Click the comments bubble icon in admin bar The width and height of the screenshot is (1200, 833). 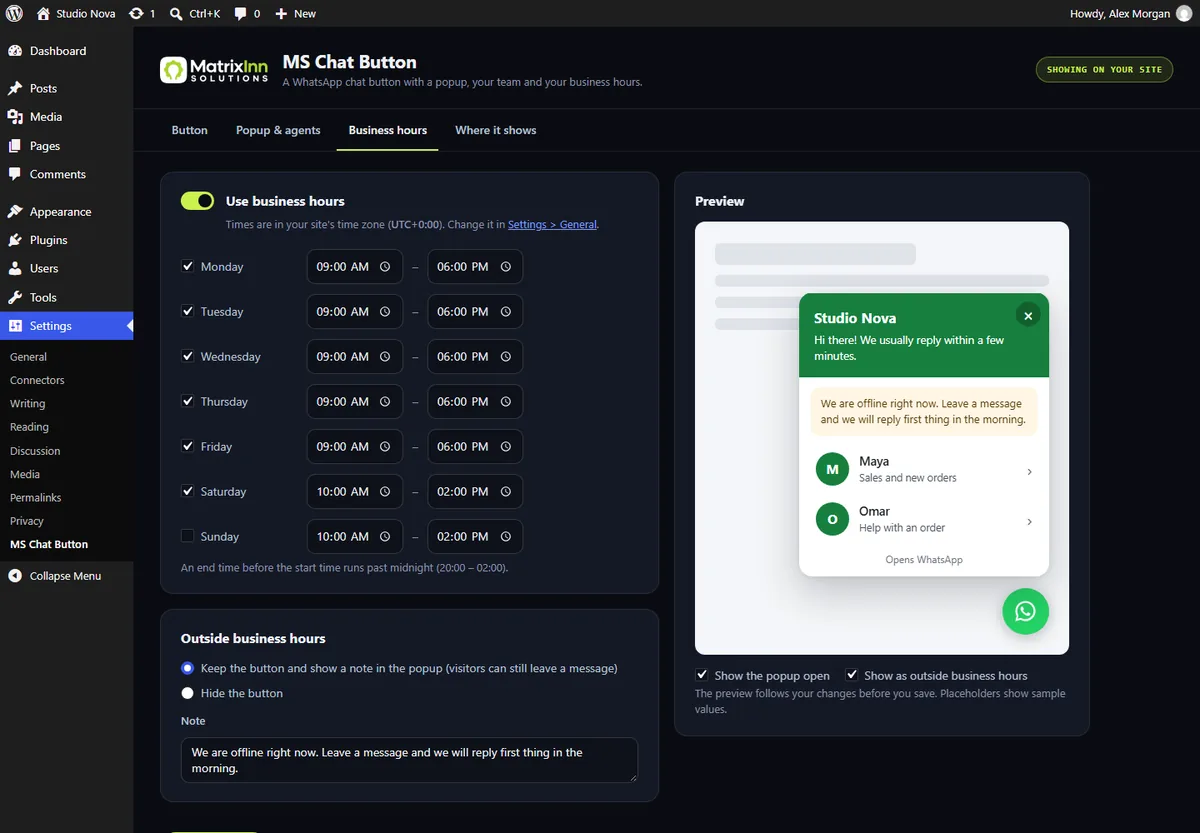click(x=241, y=14)
